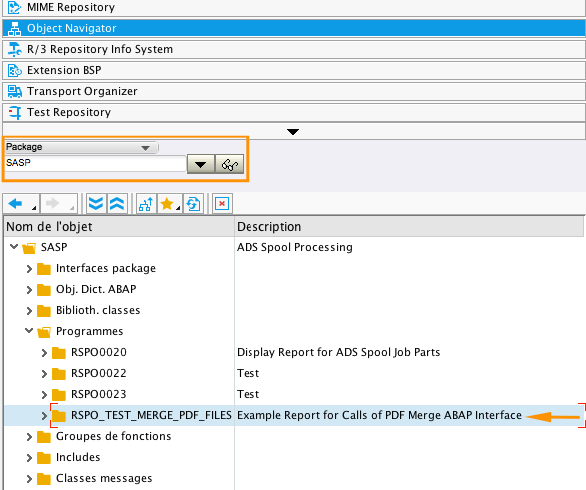Expand the Interfaces package folder
Viewport: 586px width, 490px height.
(29, 269)
